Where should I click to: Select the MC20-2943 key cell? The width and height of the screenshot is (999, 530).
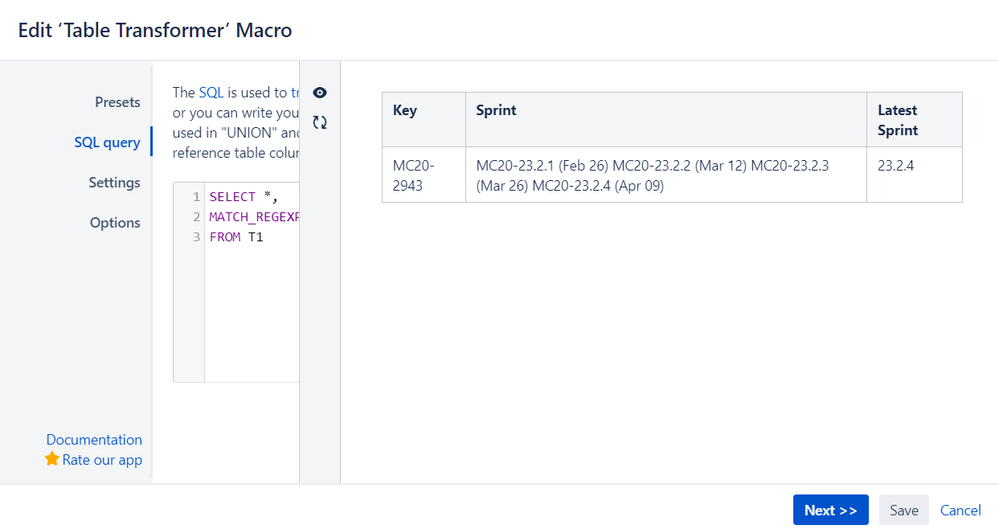413,175
